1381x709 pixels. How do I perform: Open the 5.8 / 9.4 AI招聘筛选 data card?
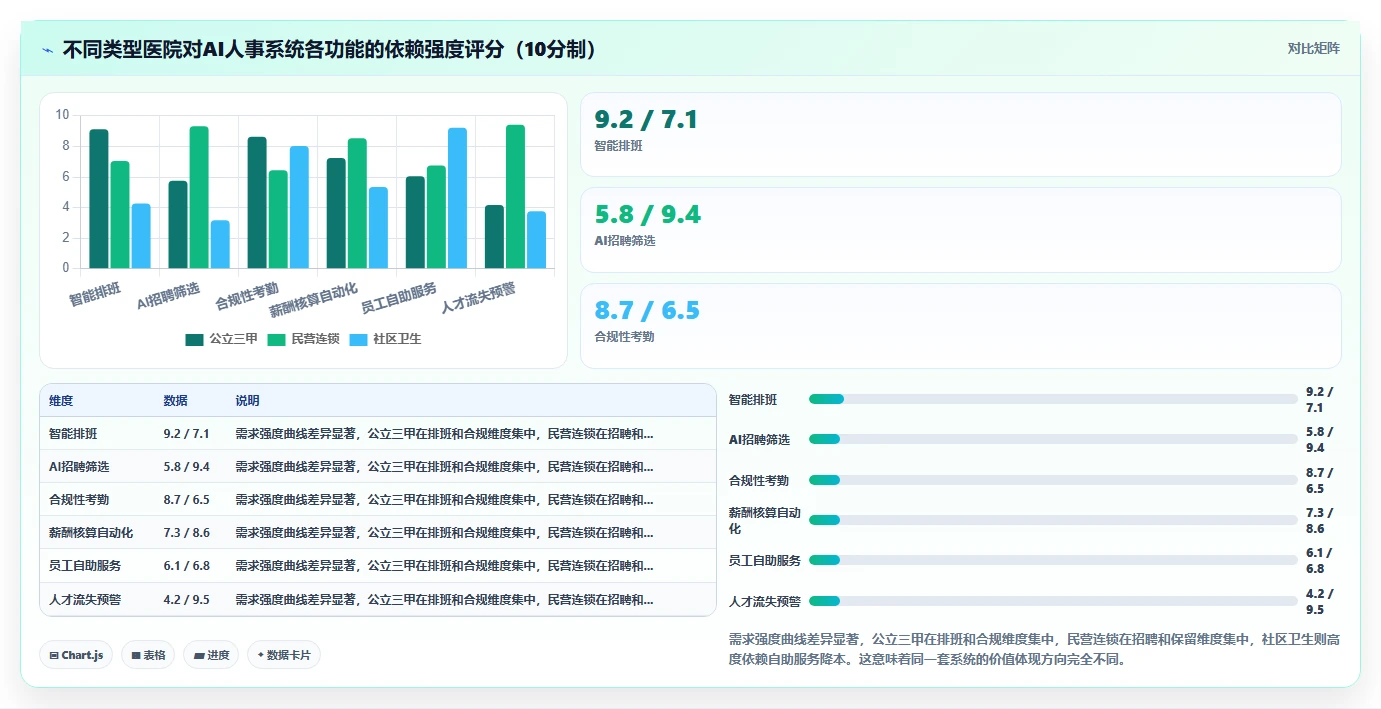(960, 230)
